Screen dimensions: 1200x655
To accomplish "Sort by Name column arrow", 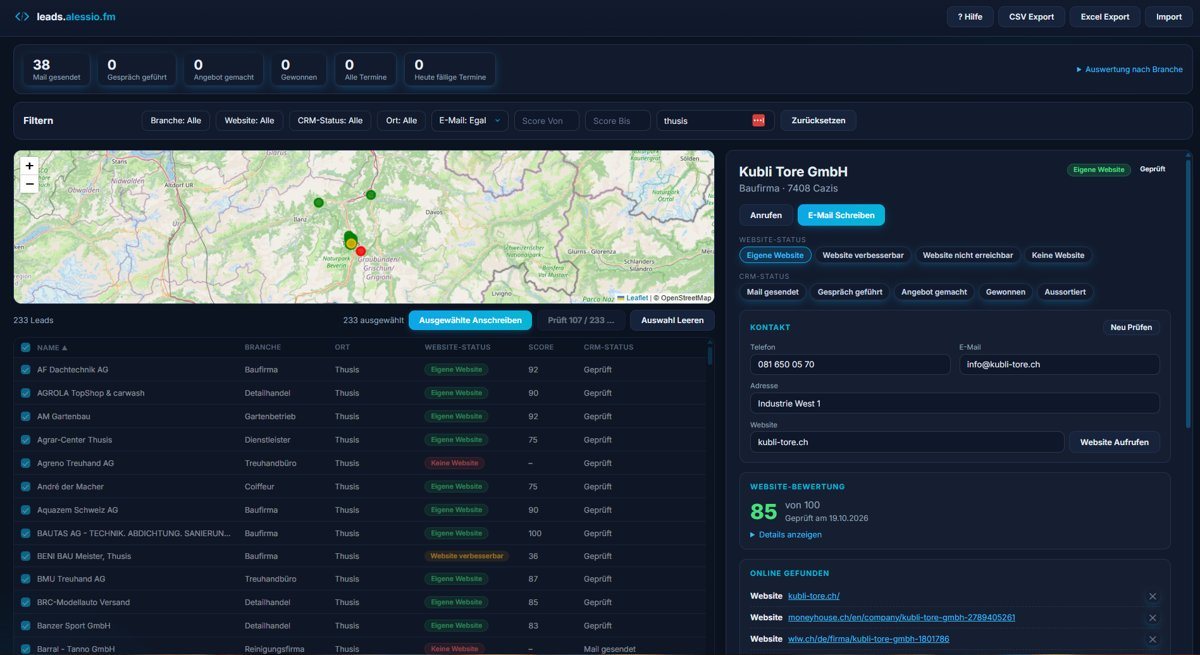I will tap(65, 347).
